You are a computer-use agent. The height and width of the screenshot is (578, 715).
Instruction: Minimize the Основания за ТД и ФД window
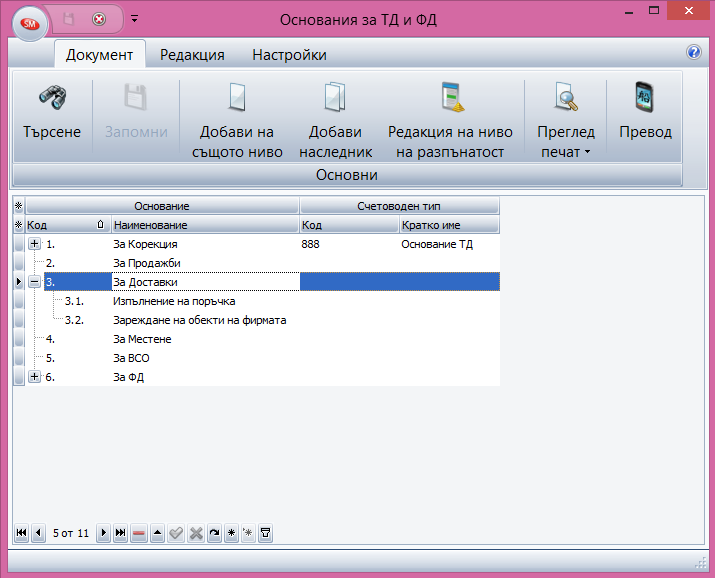629,11
